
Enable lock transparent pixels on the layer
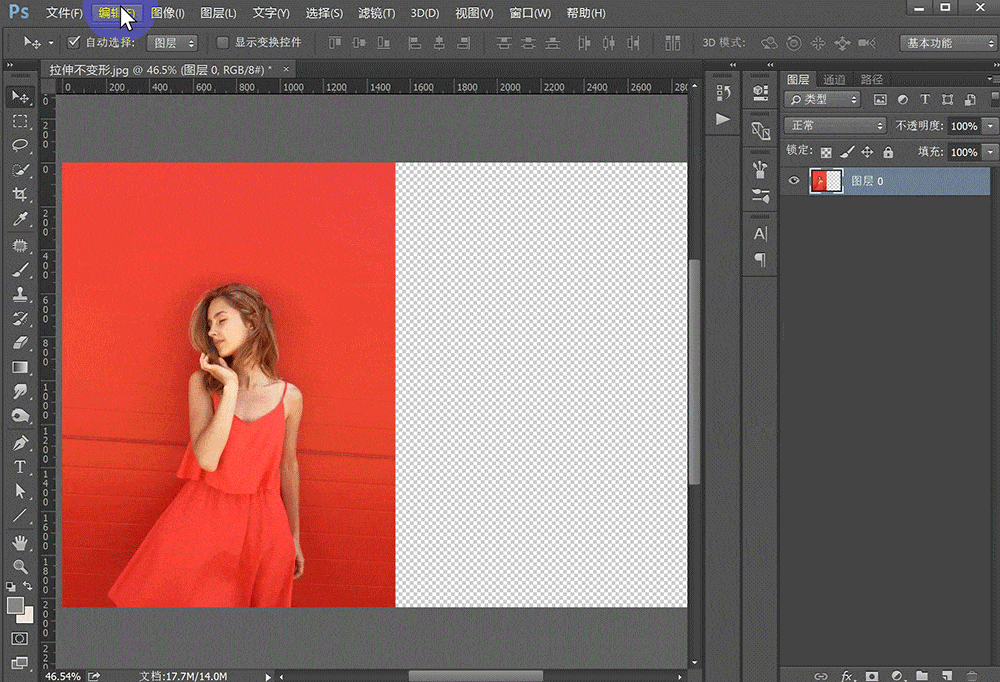(825, 152)
